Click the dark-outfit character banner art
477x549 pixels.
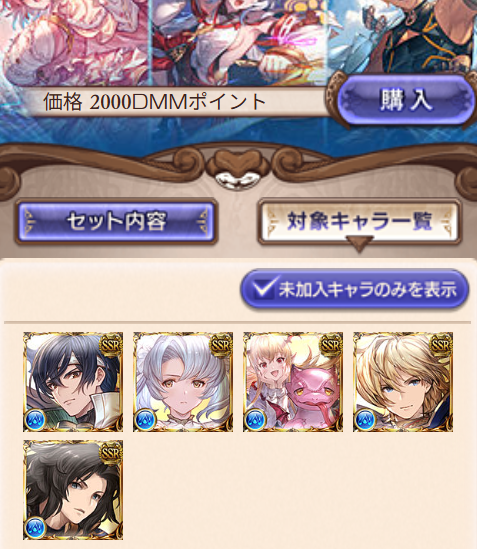coord(403,37)
